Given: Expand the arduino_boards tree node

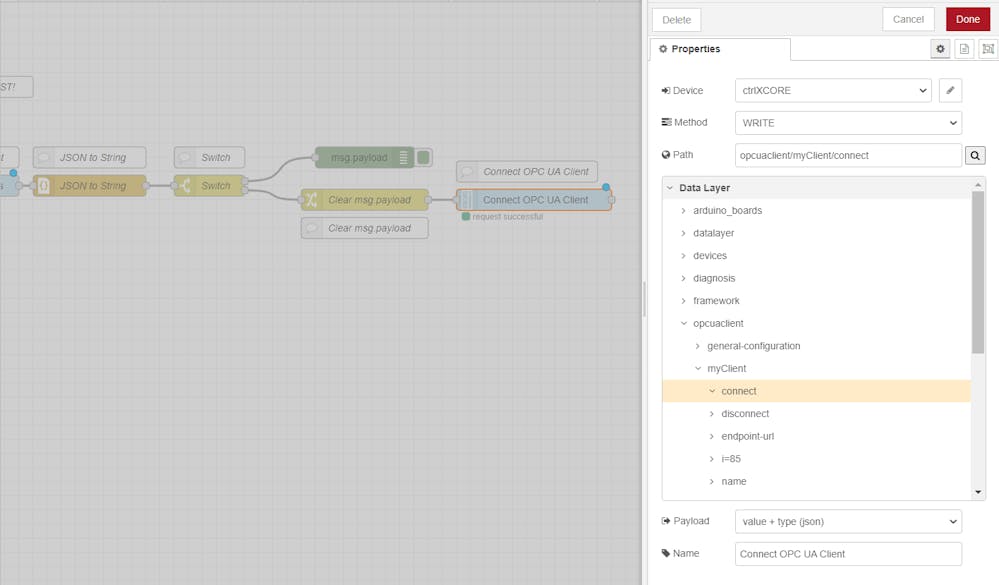Looking at the screenshot, I should (x=683, y=210).
